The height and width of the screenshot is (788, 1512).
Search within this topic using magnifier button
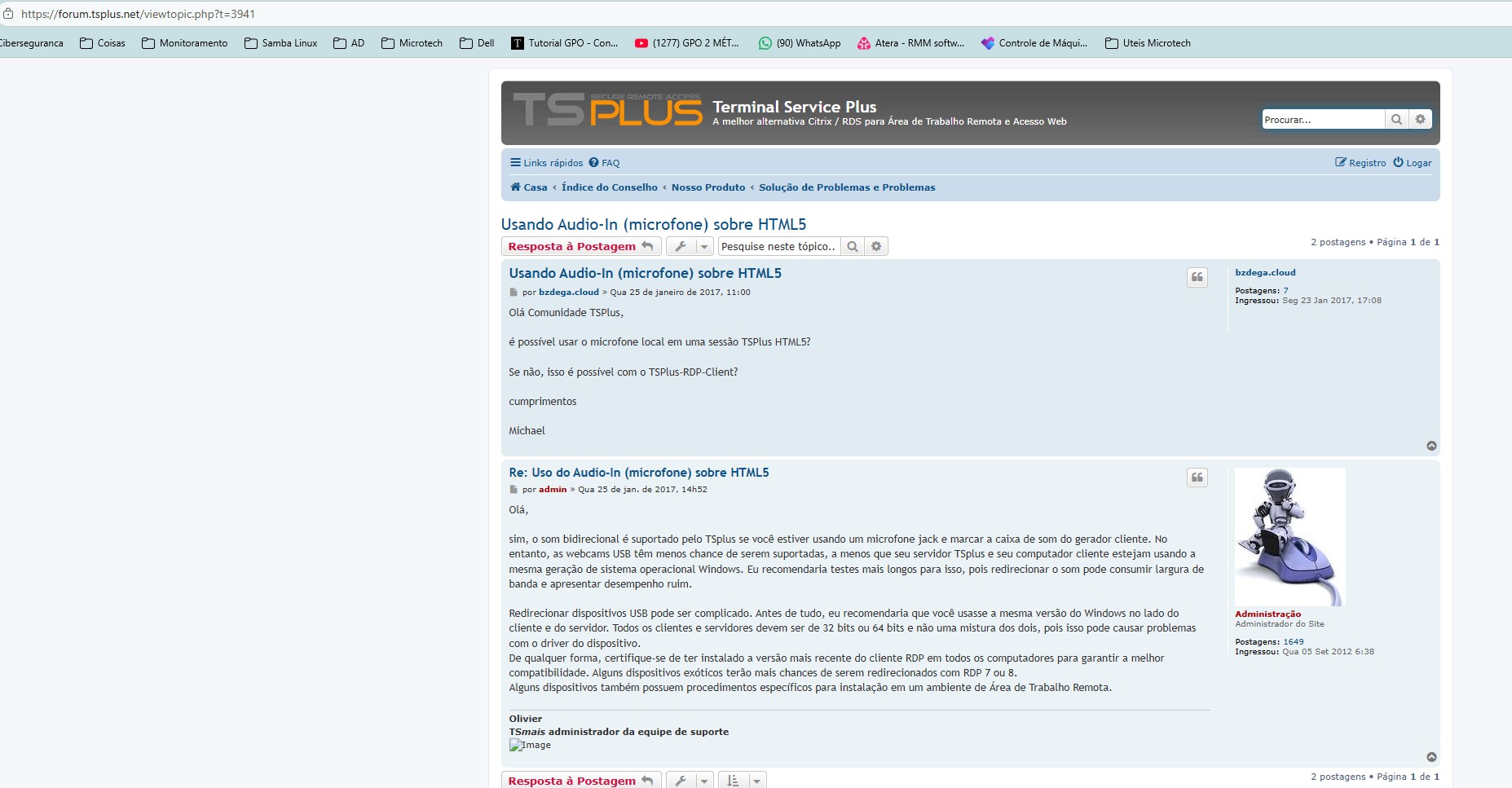853,246
